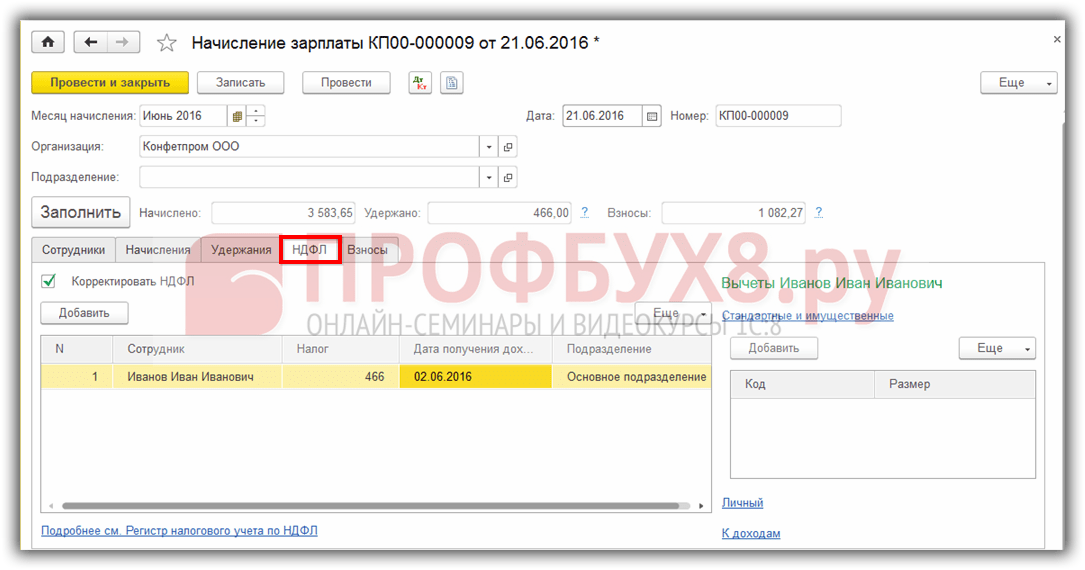Navigate forward with the right arrow

122,43
